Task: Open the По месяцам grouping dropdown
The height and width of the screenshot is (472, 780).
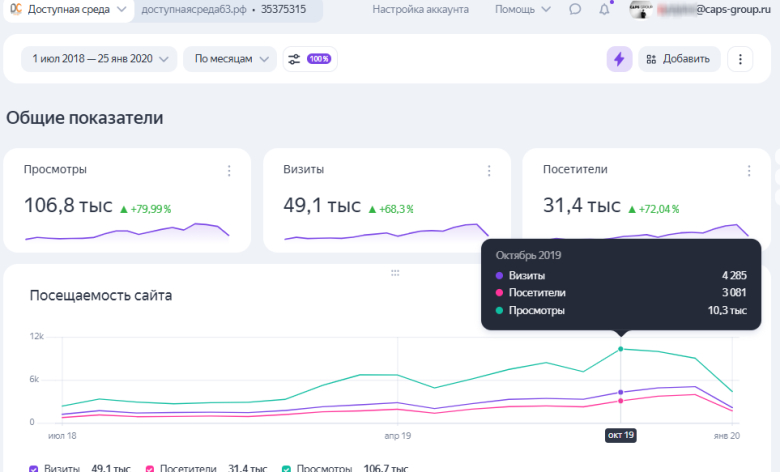Action: (229, 59)
